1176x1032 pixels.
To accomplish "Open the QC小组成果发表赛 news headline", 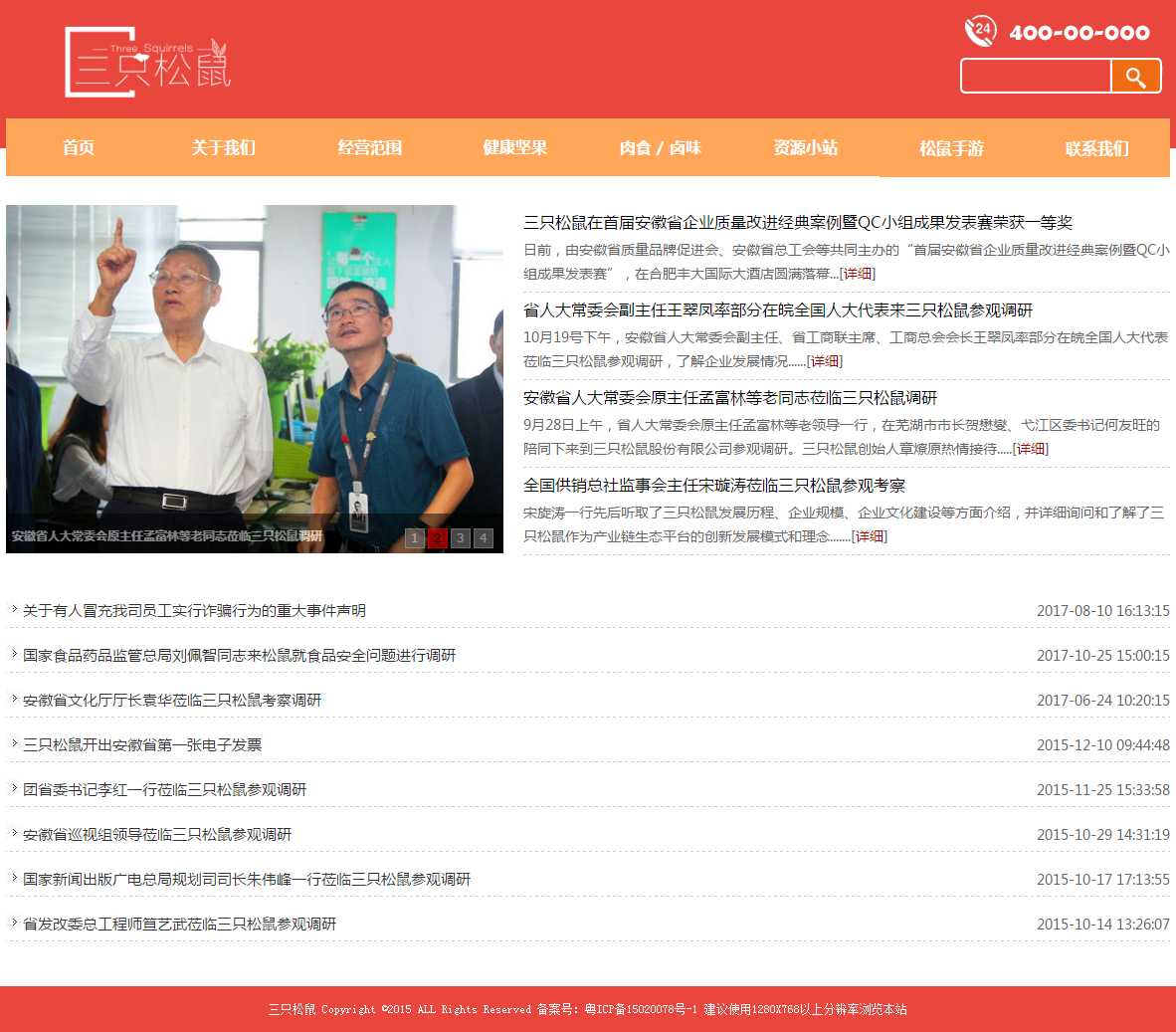I will point(797,222).
